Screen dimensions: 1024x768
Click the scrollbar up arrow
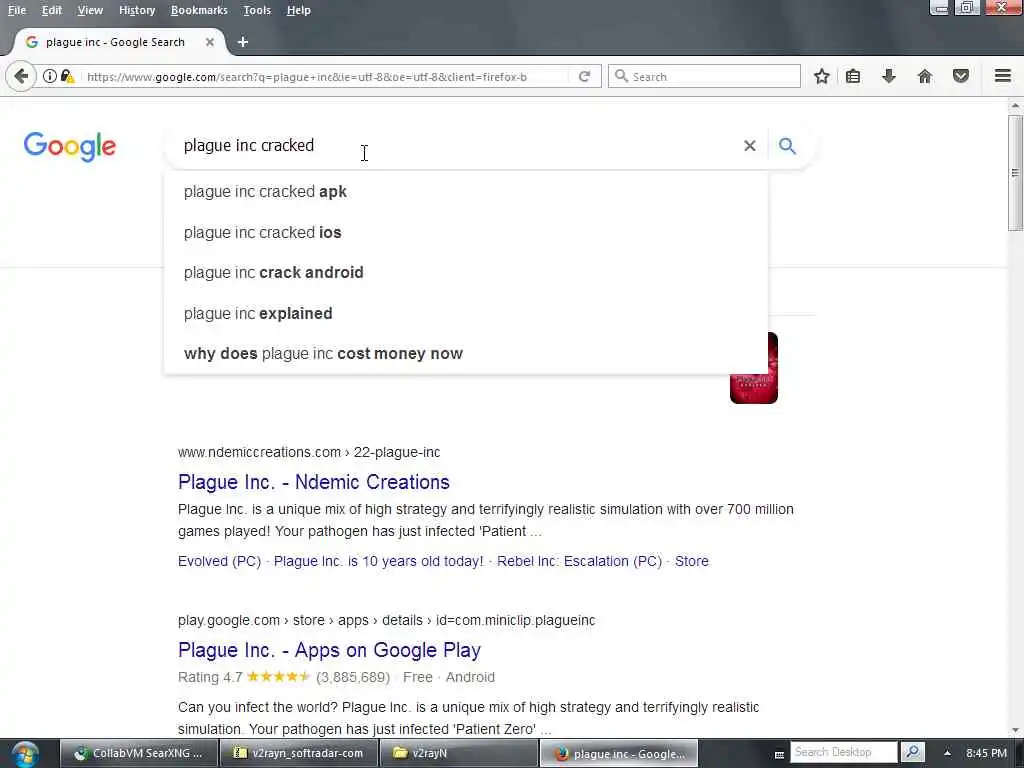click(x=1015, y=106)
